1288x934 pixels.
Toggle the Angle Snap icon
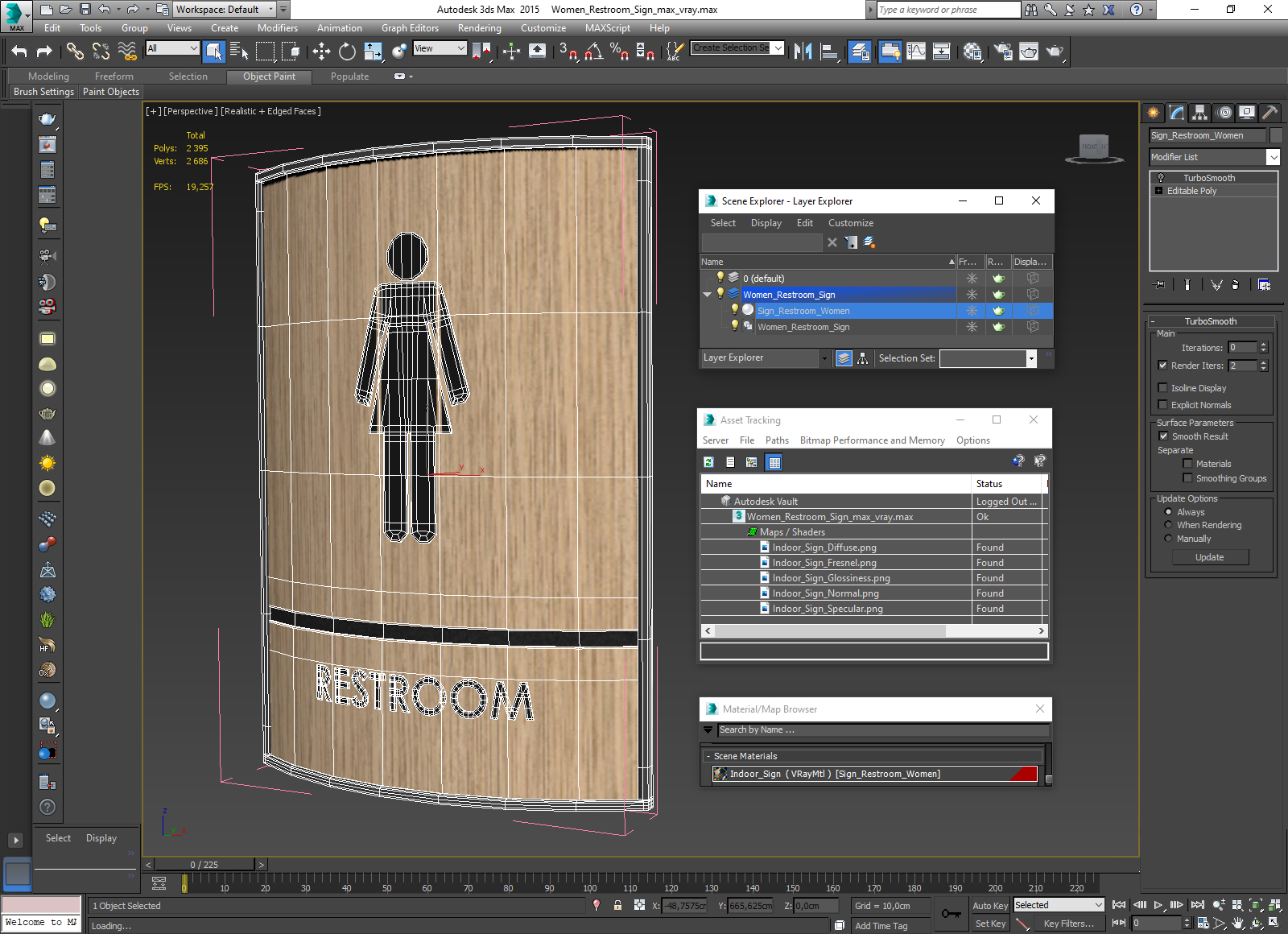click(594, 52)
